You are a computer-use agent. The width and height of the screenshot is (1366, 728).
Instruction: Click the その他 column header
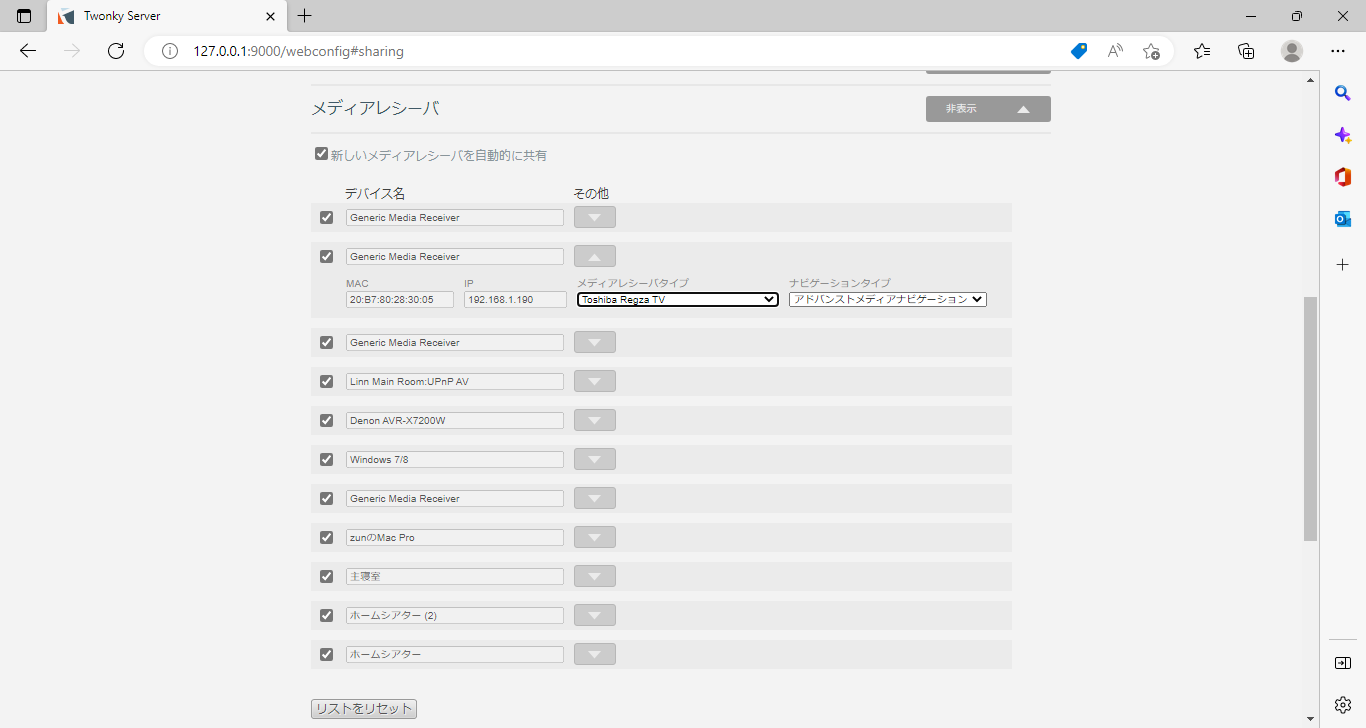tap(591, 193)
